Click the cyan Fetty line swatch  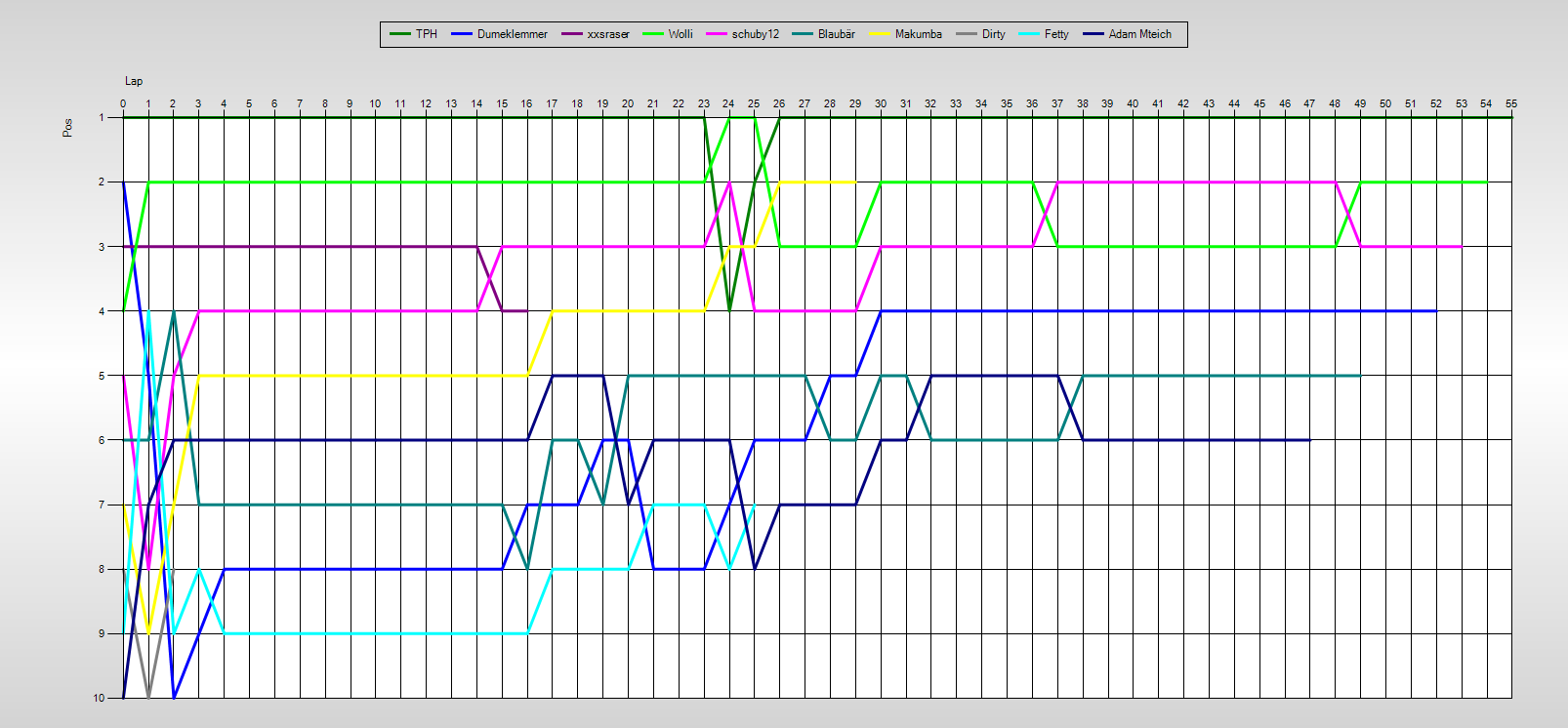1028,34
